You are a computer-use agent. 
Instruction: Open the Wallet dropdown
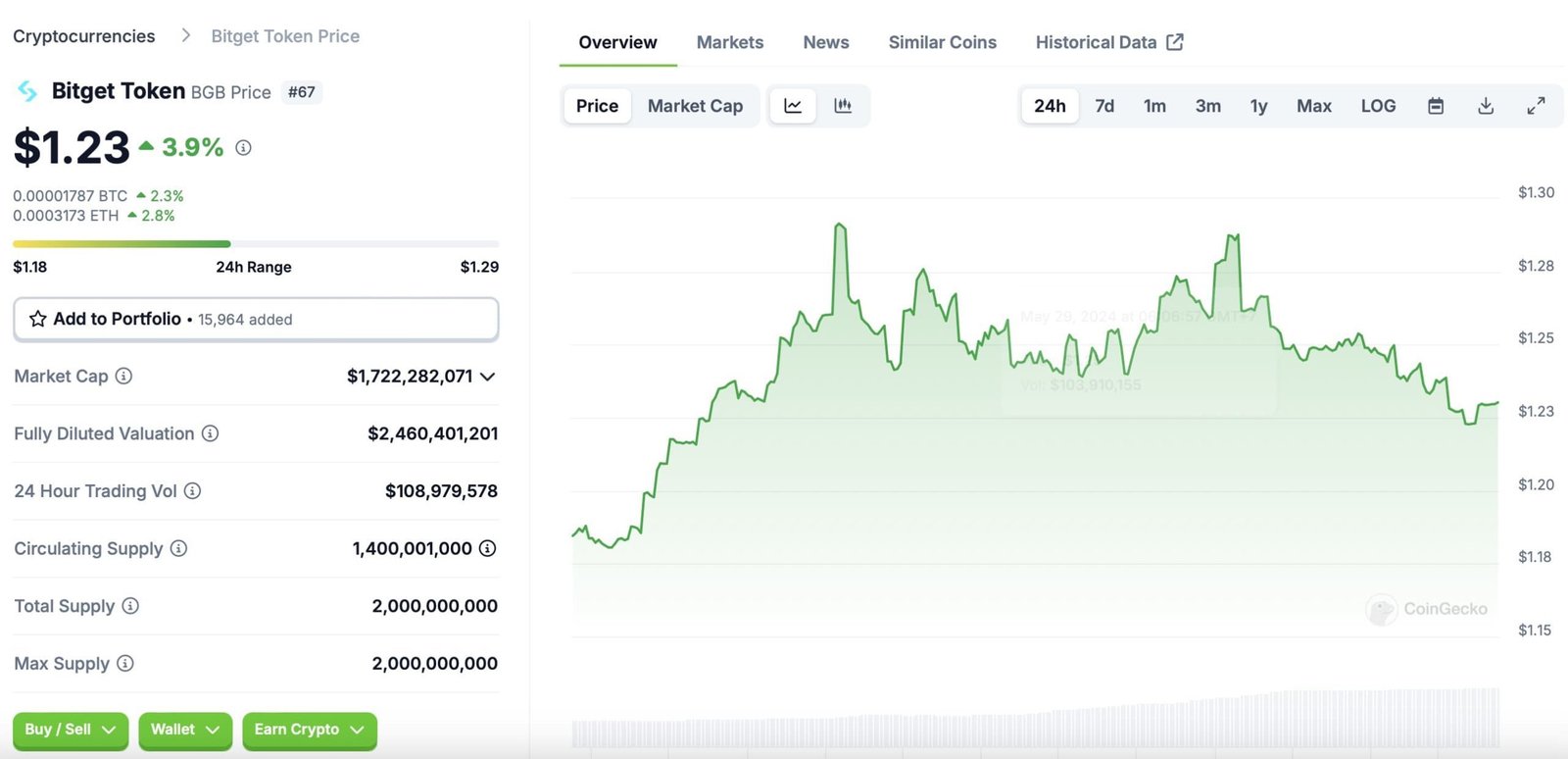click(x=185, y=731)
